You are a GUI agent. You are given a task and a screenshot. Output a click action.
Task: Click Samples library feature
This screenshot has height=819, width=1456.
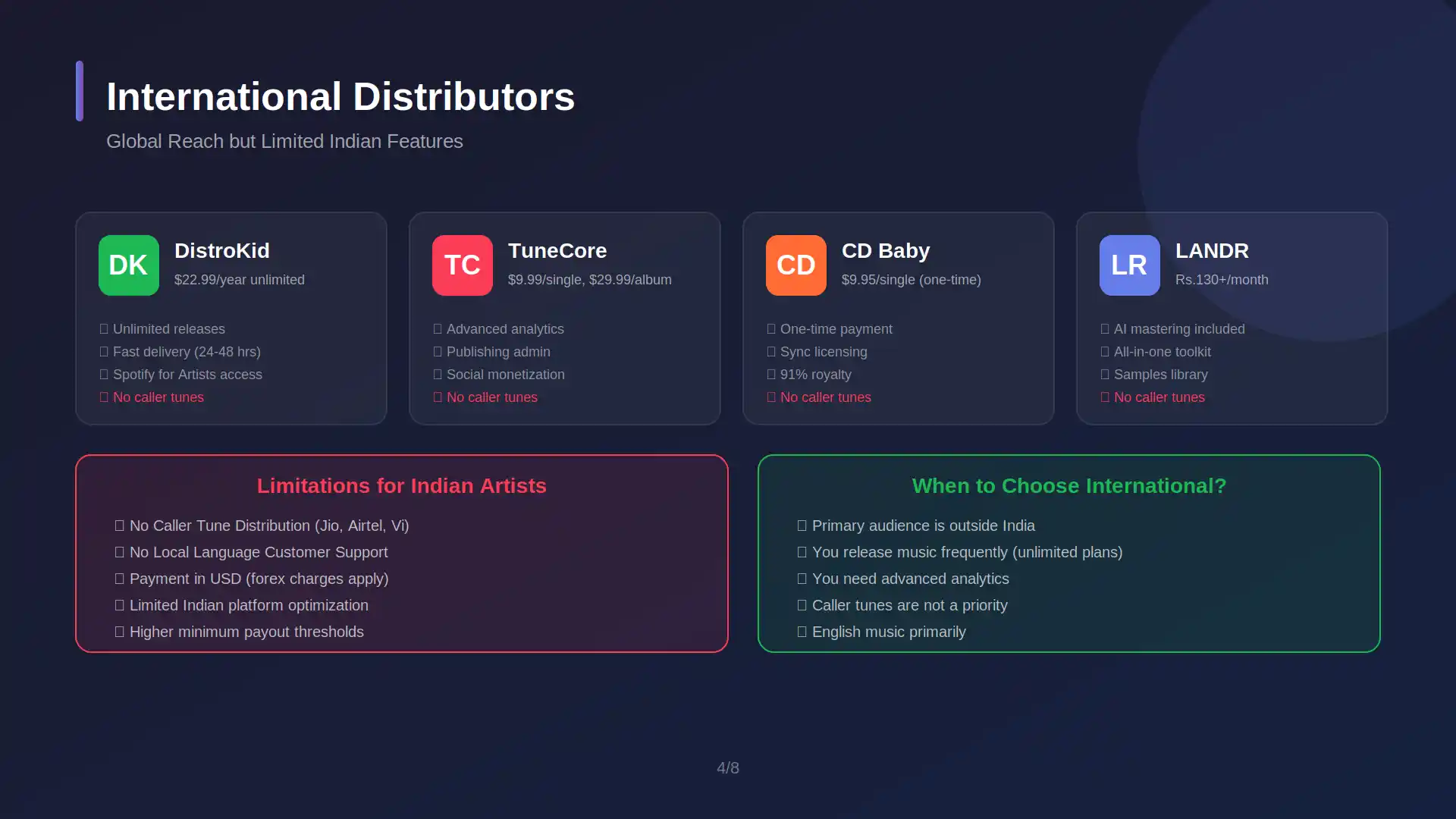click(x=1154, y=375)
